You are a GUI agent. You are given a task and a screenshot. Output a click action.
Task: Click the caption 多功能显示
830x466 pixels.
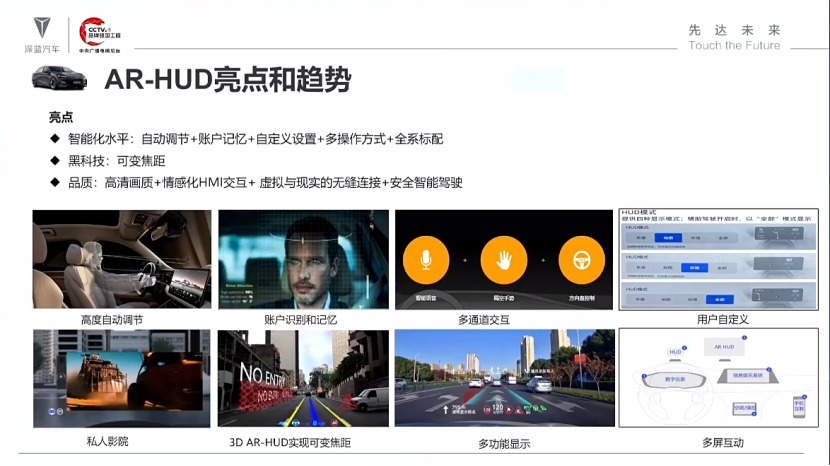tap(504, 444)
